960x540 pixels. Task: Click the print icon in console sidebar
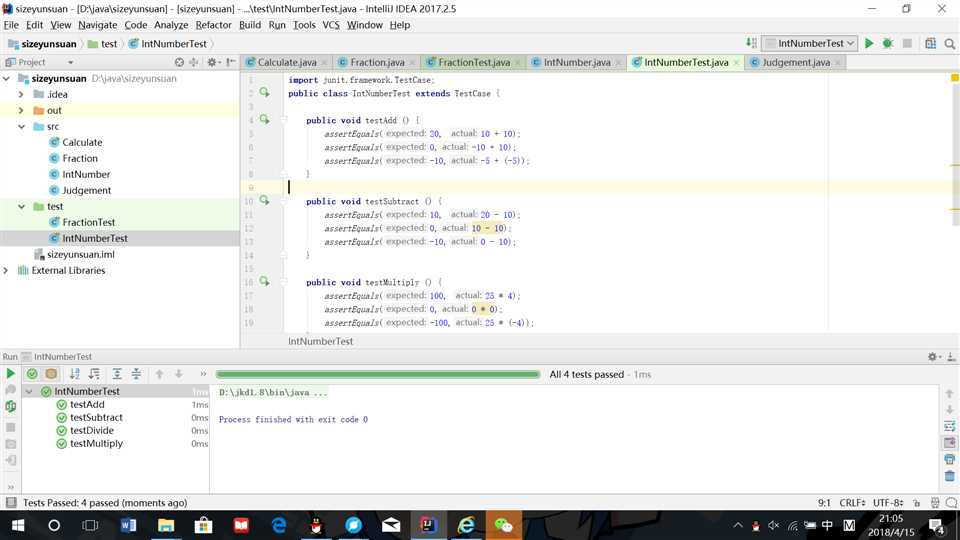(950, 459)
